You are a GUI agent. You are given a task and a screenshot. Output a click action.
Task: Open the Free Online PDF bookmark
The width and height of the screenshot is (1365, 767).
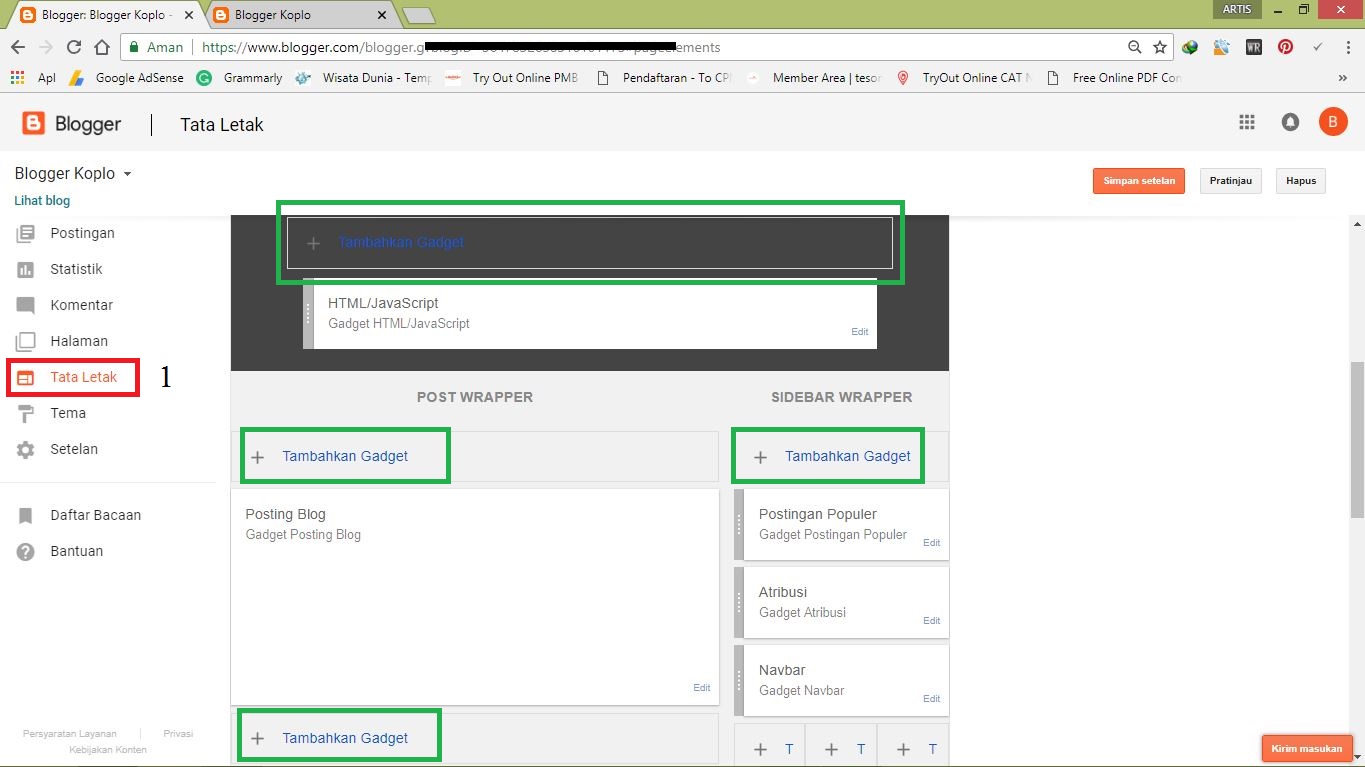tap(1114, 77)
